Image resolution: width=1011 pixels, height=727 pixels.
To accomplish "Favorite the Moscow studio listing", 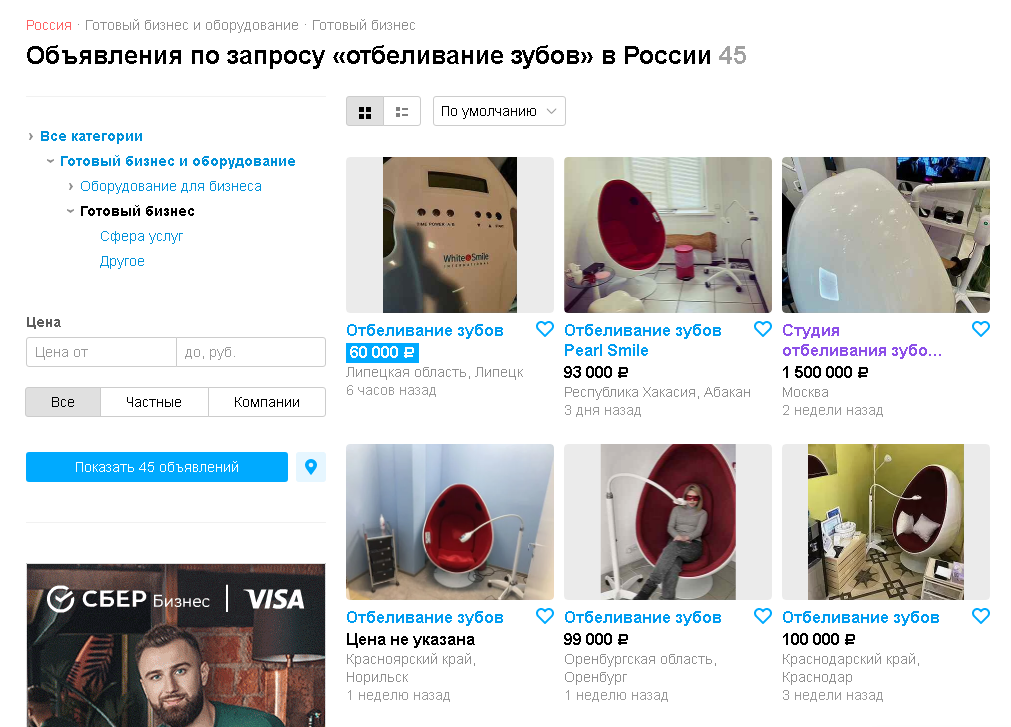I will tap(981, 329).
